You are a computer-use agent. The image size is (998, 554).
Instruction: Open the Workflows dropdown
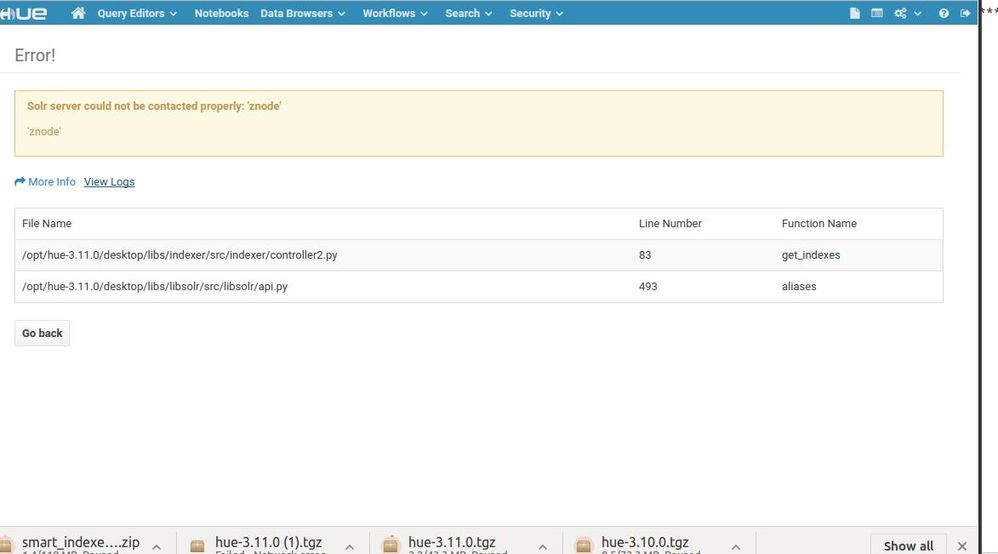pyautogui.click(x=395, y=13)
